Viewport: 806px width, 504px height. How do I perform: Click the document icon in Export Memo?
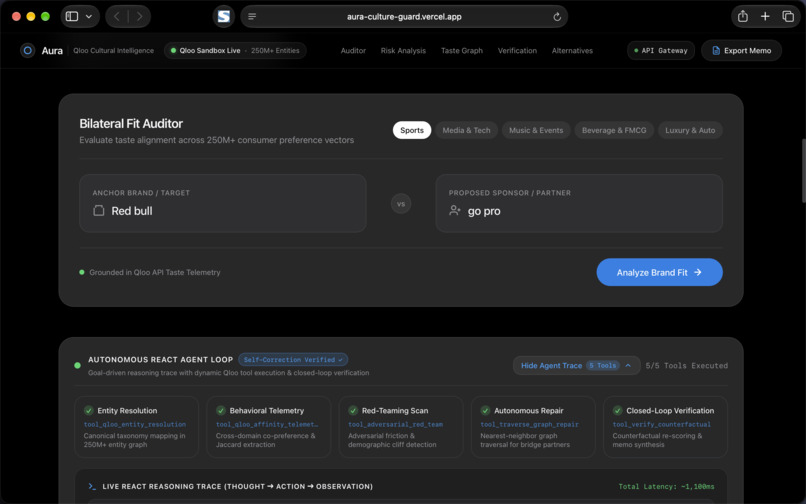pyautogui.click(x=716, y=50)
